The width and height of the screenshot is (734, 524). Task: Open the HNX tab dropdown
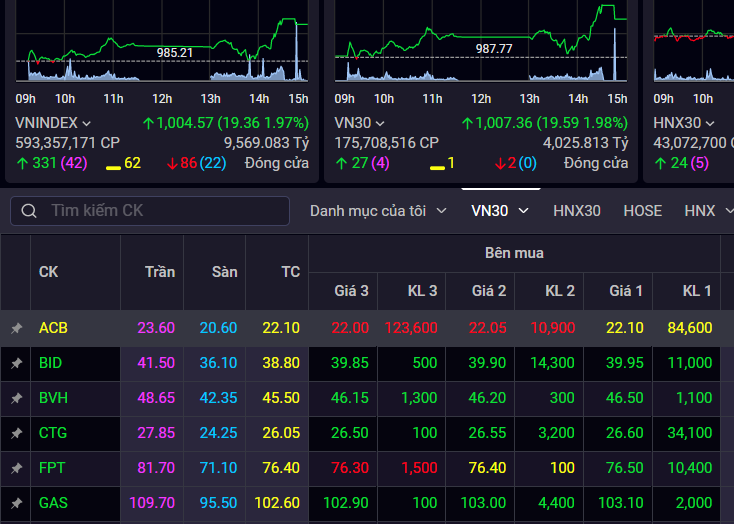[x=707, y=211]
